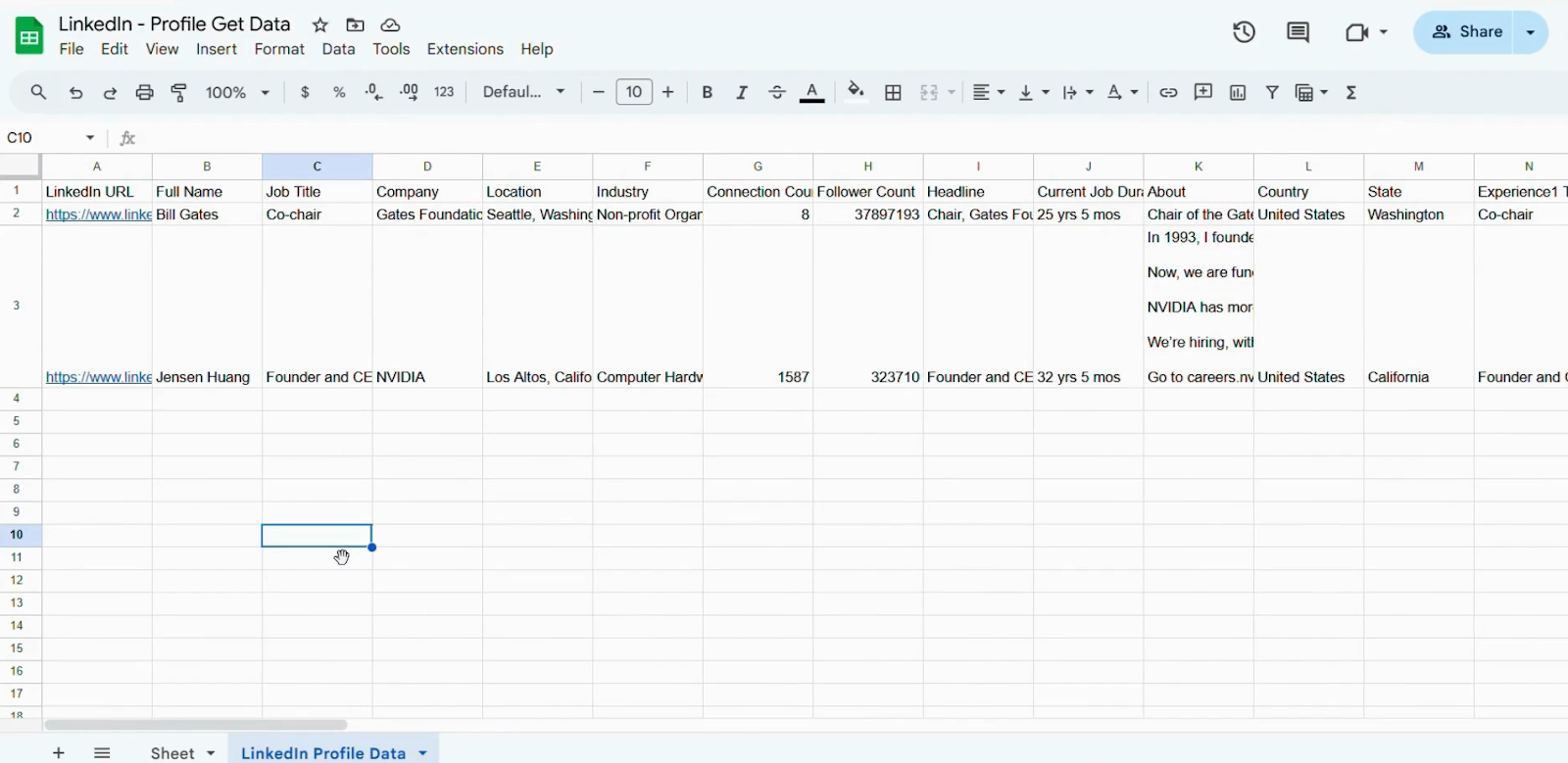Open the Help menu
This screenshot has width=1568, height=763.
pyautogui.click(x=537, y=49)
